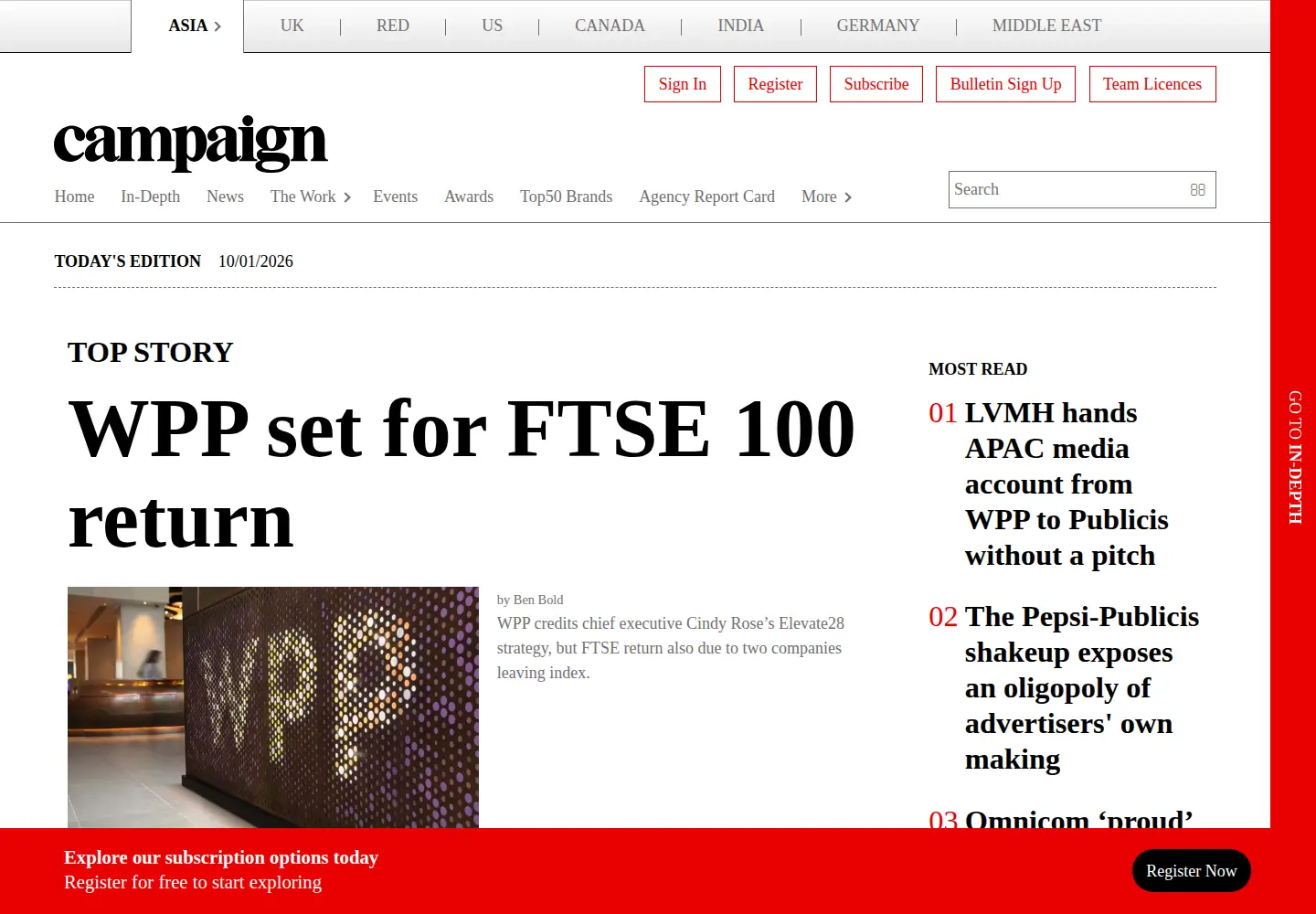The image size is (1316, 914).
Task: Open the Campaign logo homepage
Action: pos(190,143)
